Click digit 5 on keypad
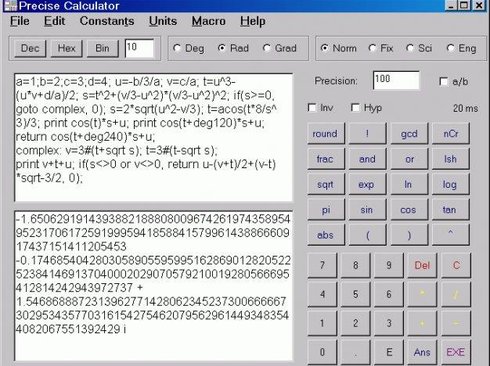This screenshot has width=490, height=366. coord(356,294)
